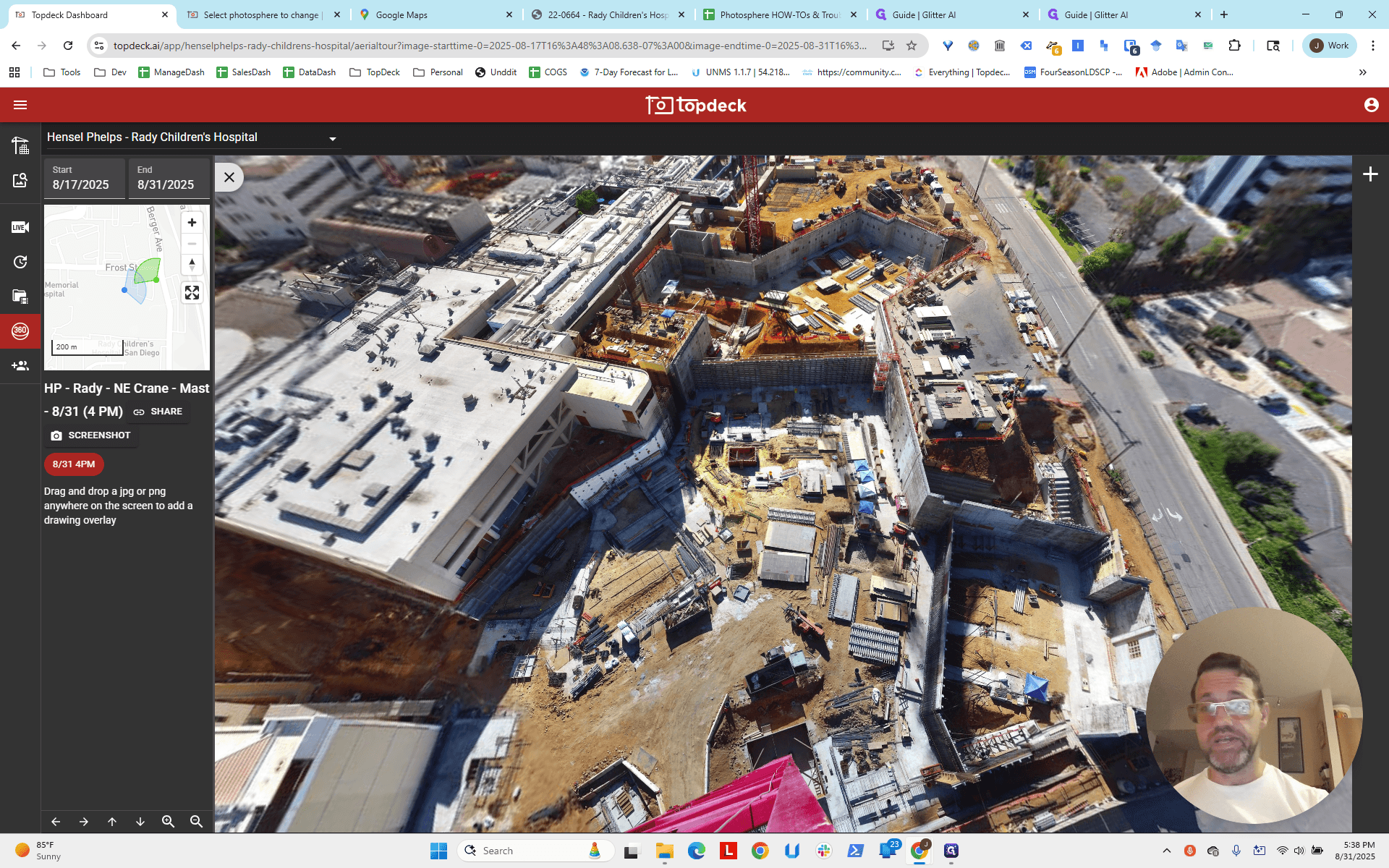Open the hamburger menu in Topdeck header

[20, 105]
